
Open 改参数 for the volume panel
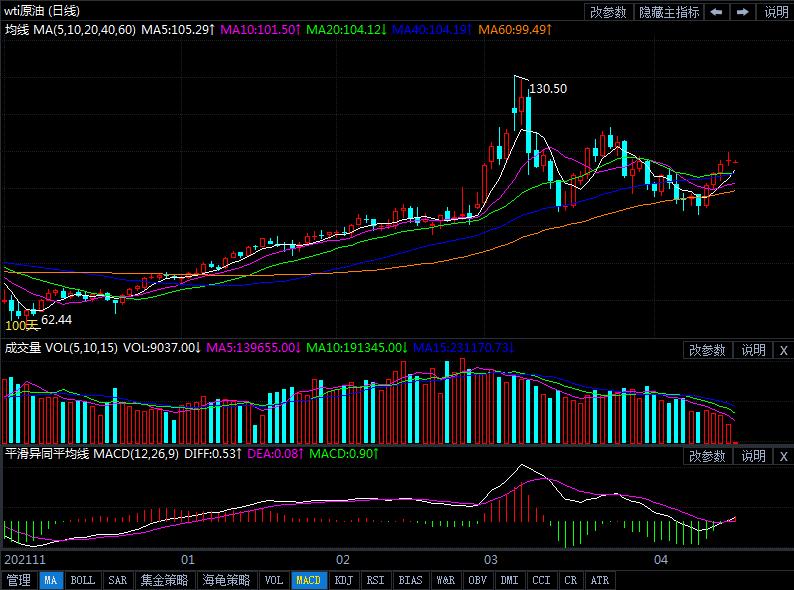tap(707, 350)
